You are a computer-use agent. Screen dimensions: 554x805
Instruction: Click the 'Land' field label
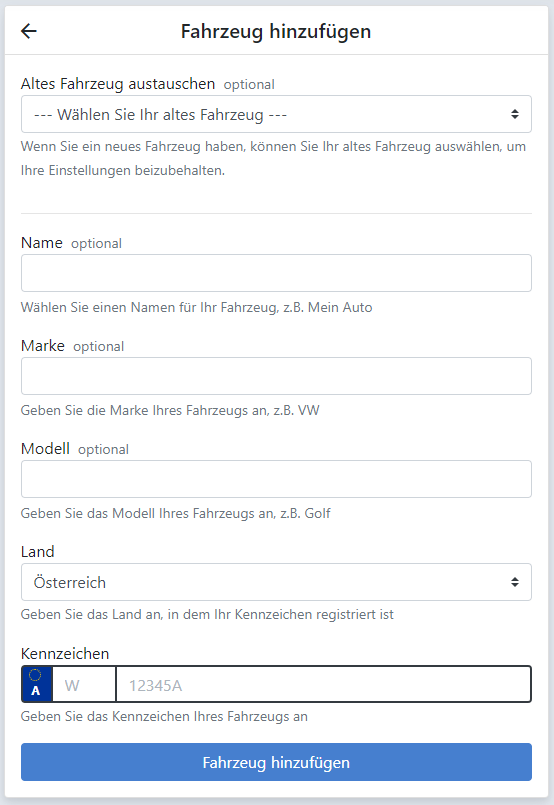point(37,551)
